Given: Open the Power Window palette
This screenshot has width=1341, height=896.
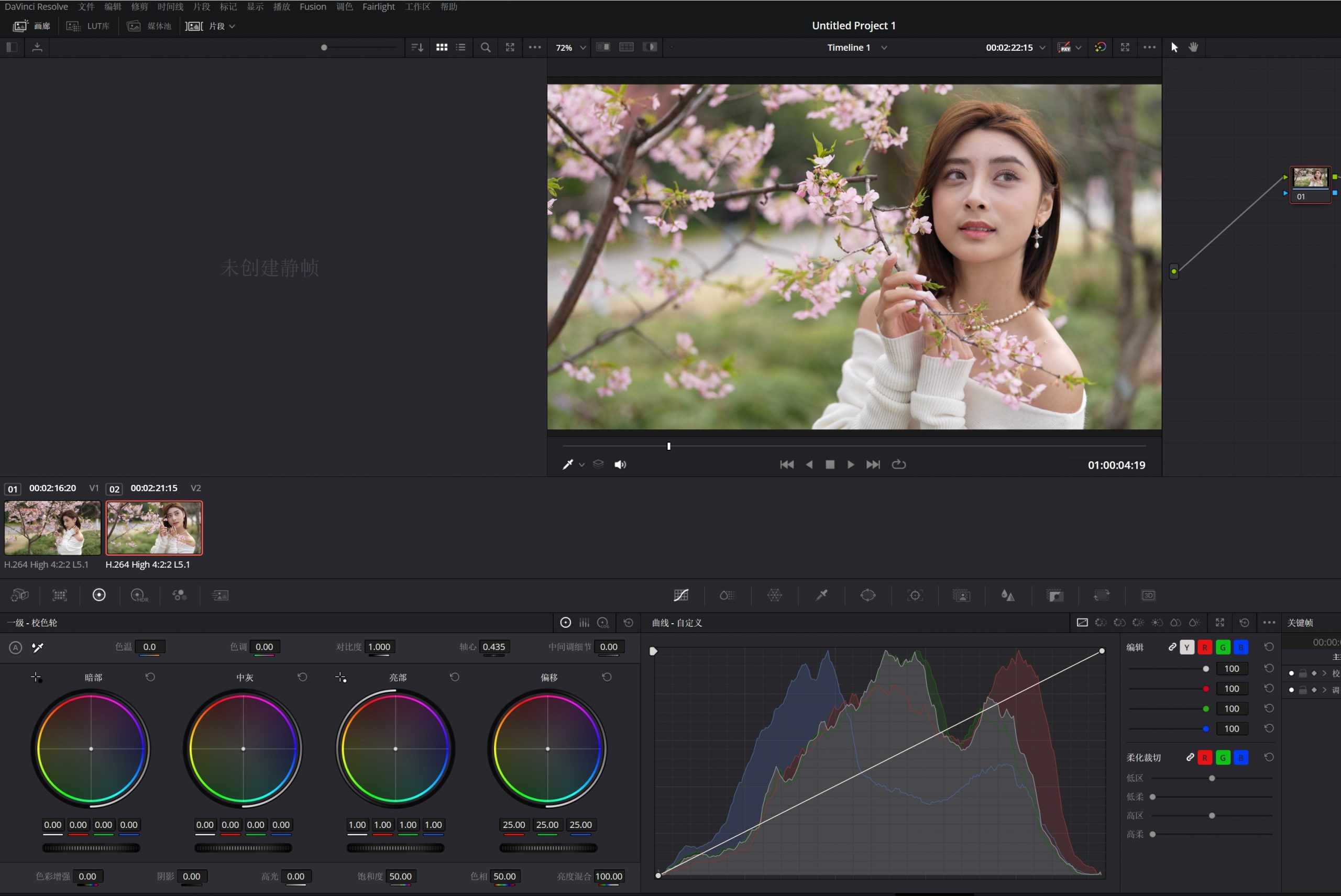Looking at the screenshot, I should point(867,595).
